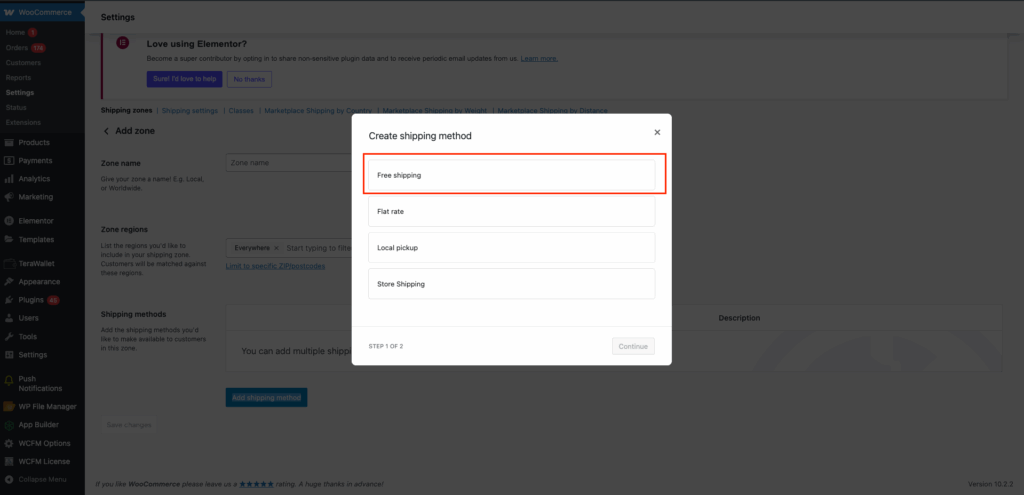Choose the Flat rate shipping option
The width and height of the screenshot is (1024, 495).
[511, 212]
